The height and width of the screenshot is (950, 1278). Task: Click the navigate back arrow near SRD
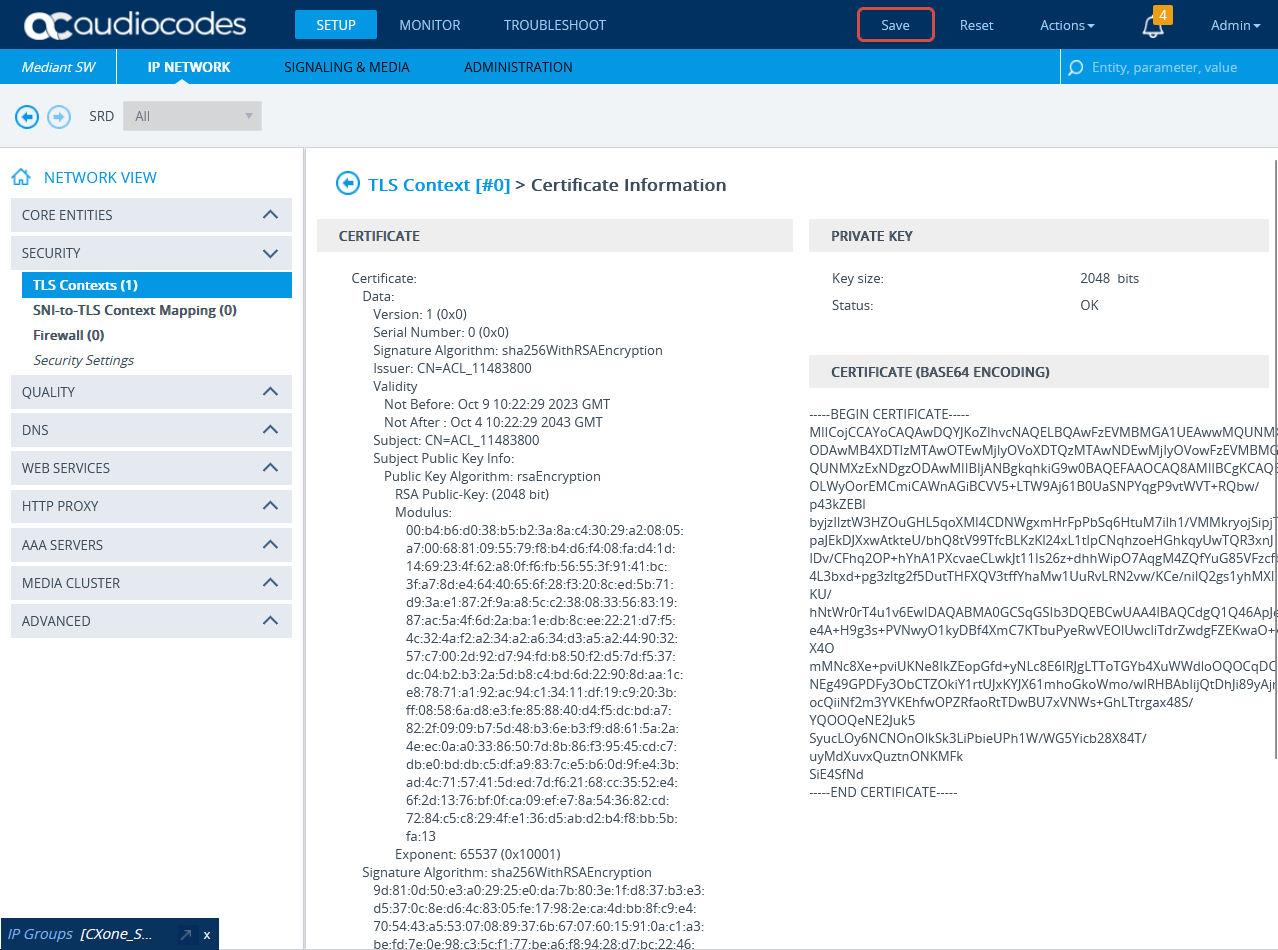pos(27,117)
